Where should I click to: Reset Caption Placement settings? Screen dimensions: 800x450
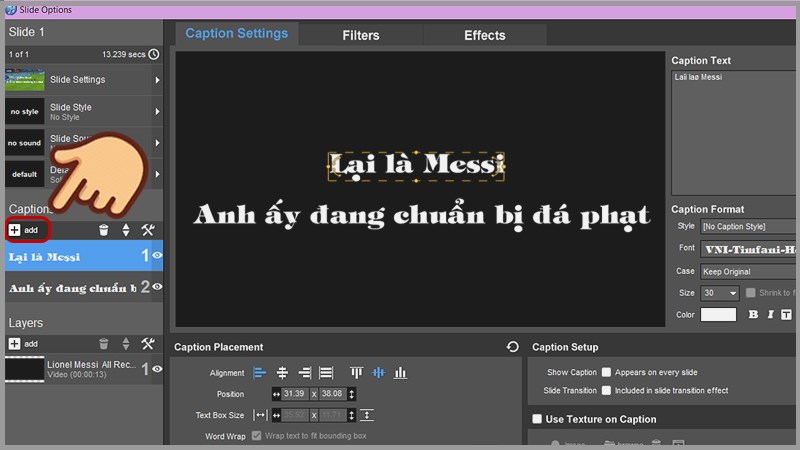[x=513, y=347]
